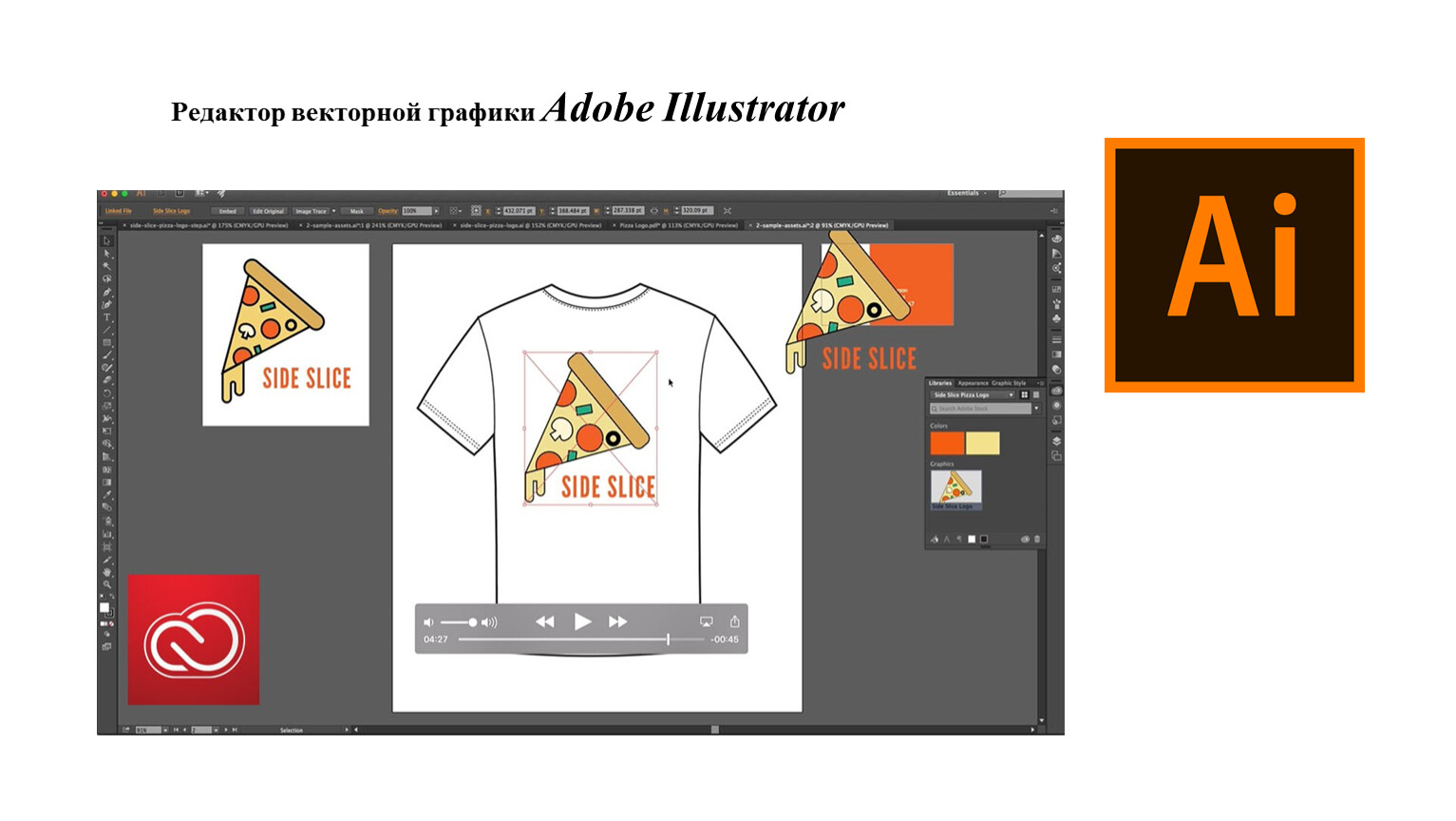Select the Lasso tool
Screen dimensions: 1456x821
tap(106, 279)
